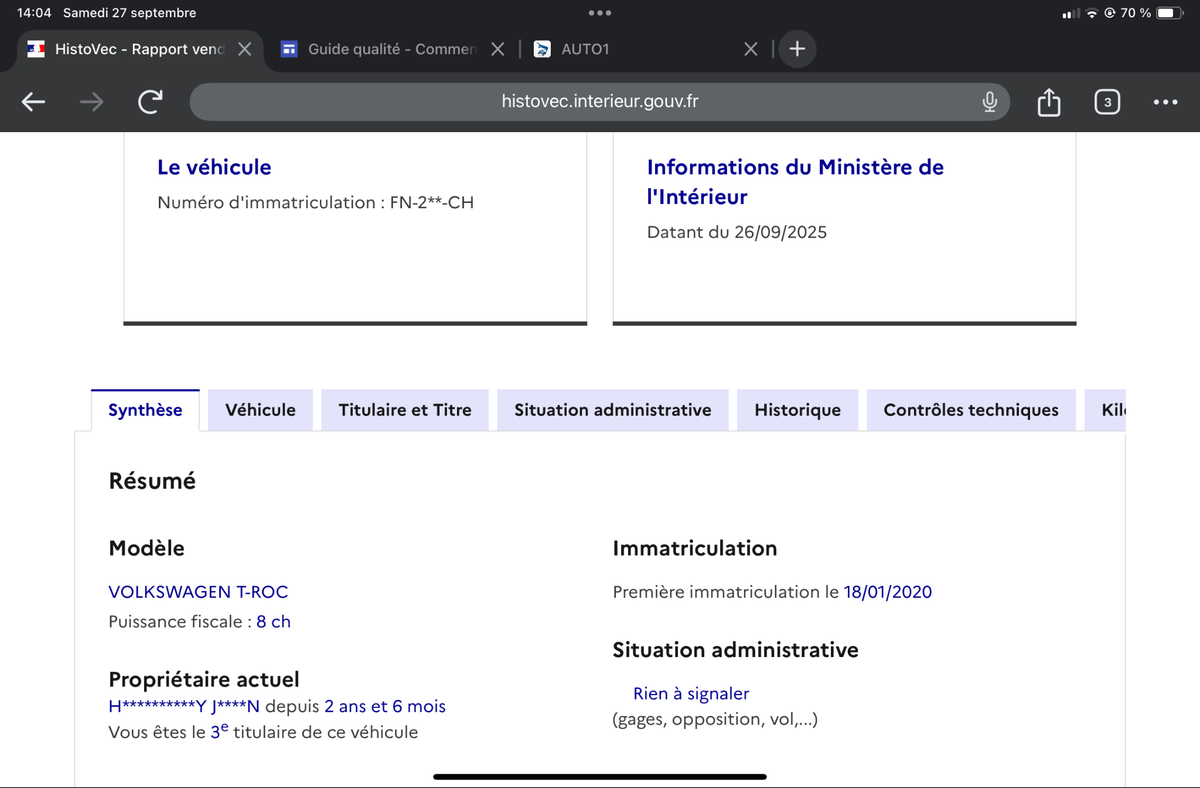Open the browser three-dot menu
Viewport: 1200px width, 788px height.
click(x=1165, y=102)
